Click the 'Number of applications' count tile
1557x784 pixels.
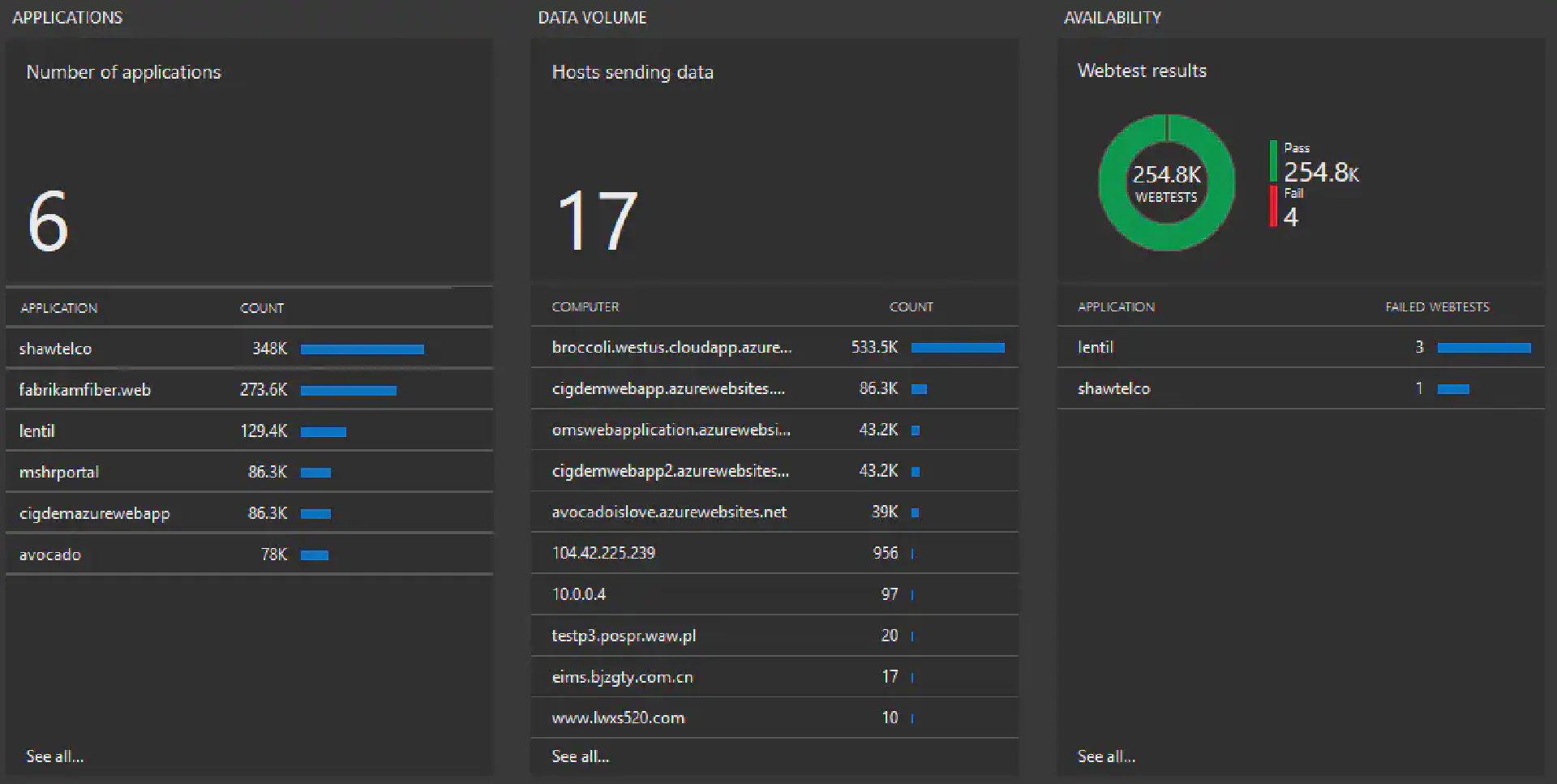click(x=249, y=162)
